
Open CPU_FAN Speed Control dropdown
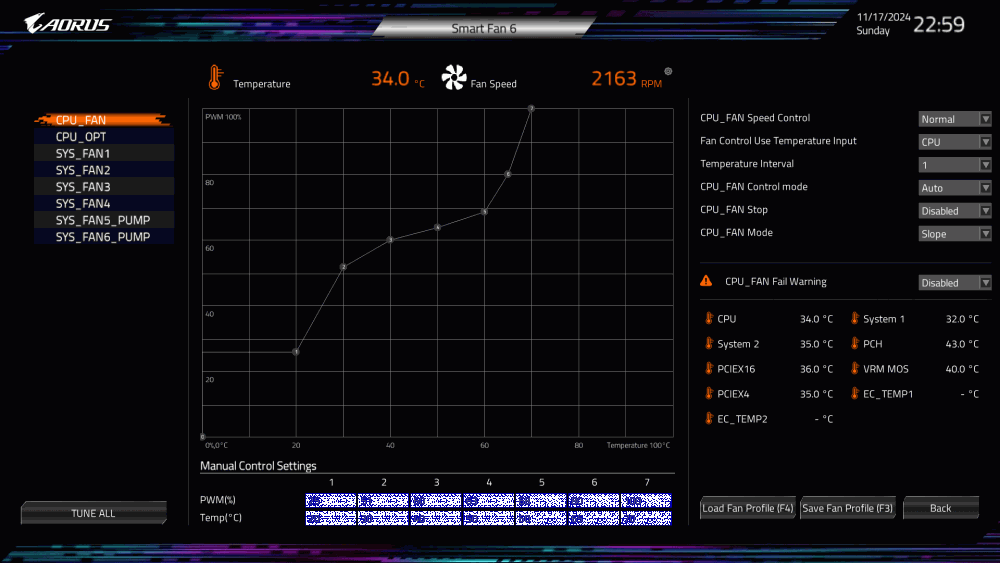pyautogui.click(x=955, y=119)
